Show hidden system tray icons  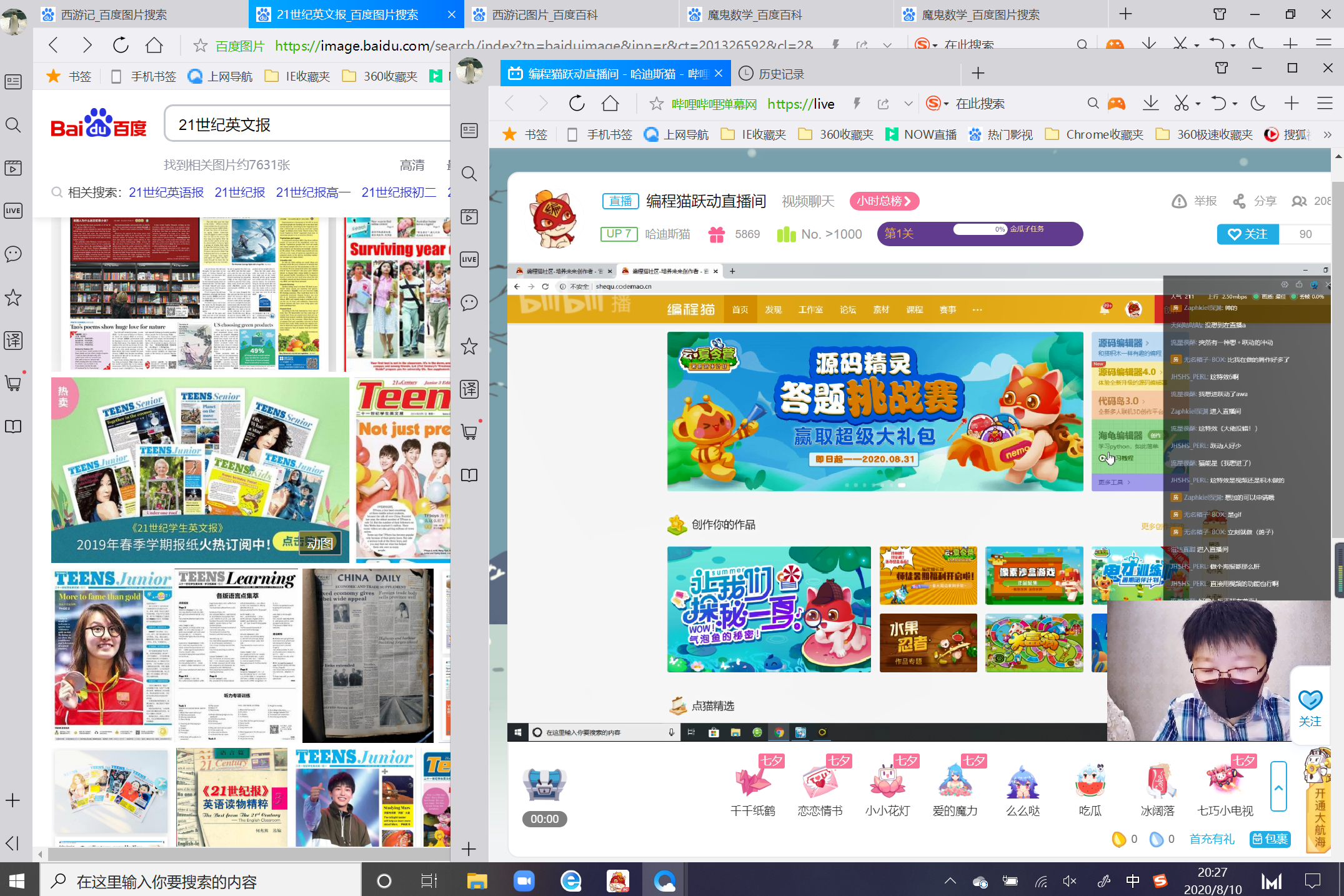(950, 881)
